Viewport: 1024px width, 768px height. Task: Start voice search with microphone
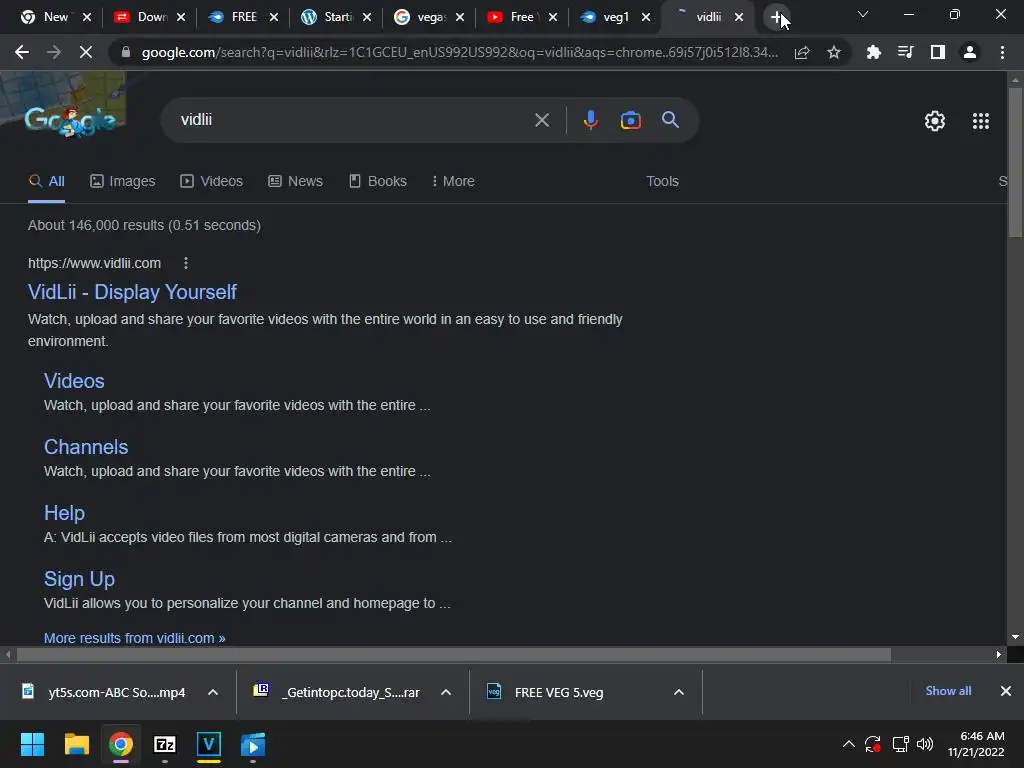[x=590, y=120]
